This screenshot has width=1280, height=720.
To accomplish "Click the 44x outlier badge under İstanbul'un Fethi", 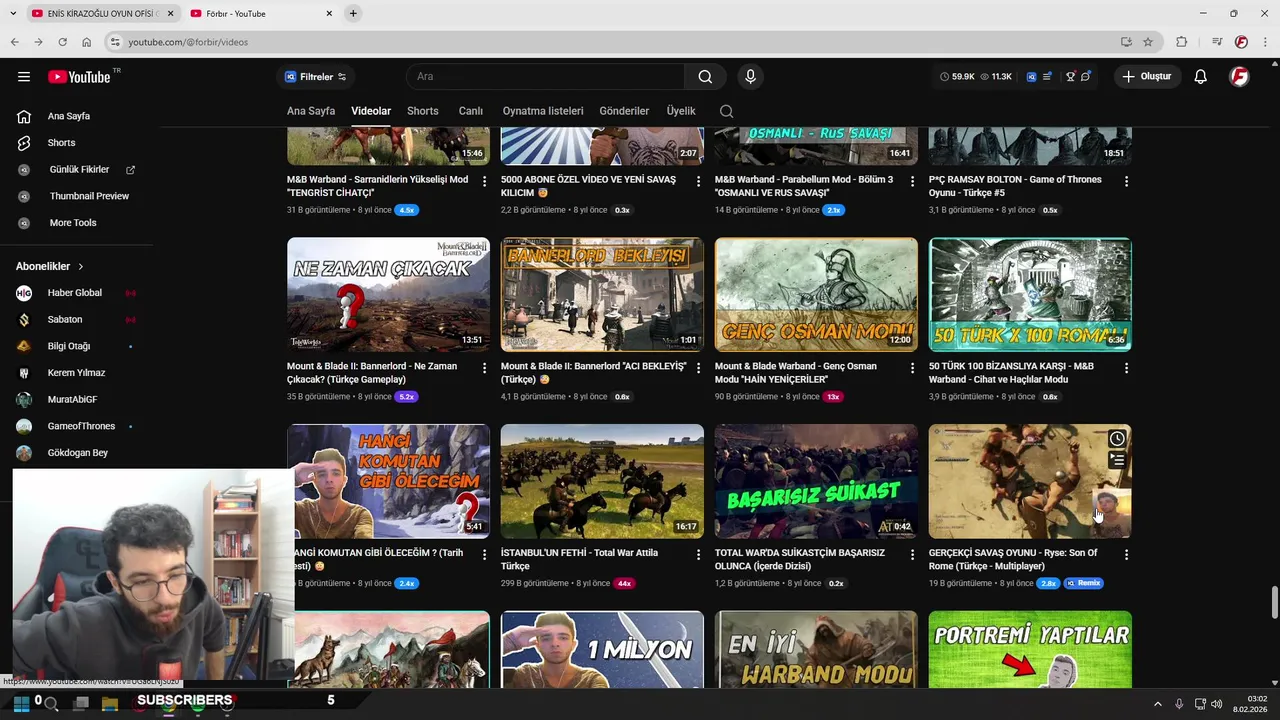I will pos(624,583).
